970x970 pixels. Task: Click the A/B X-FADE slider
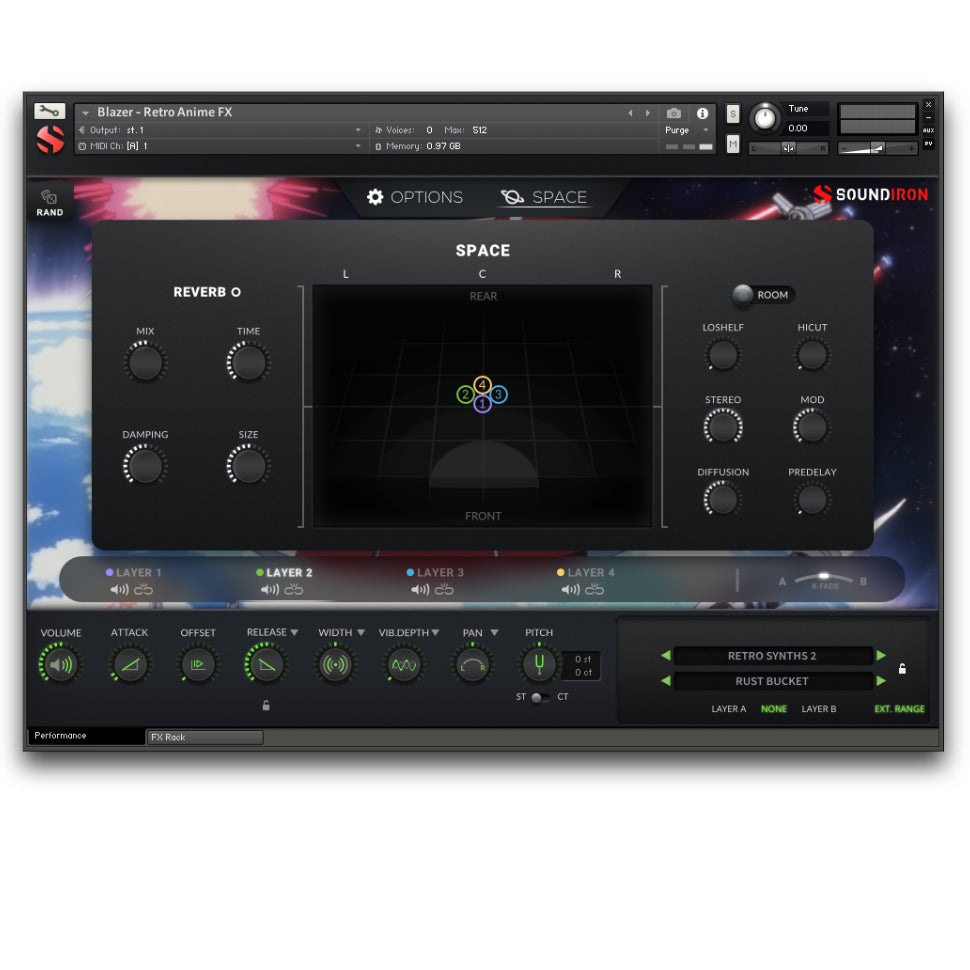[824, 579]
